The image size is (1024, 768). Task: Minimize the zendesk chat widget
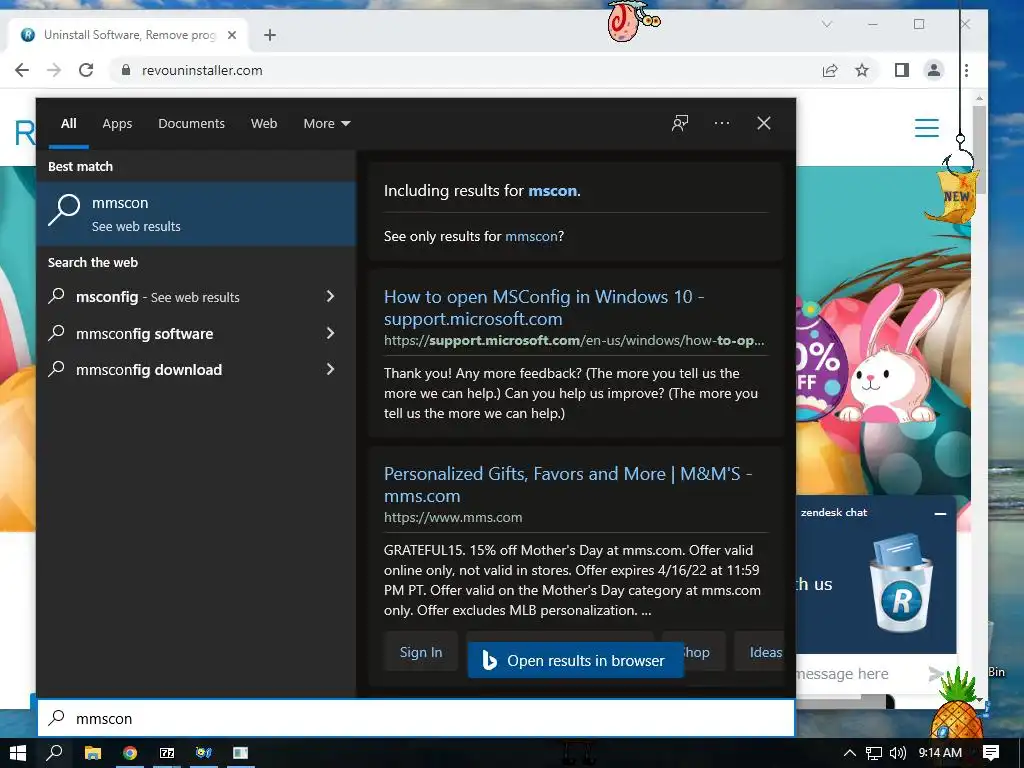point(940,513)
